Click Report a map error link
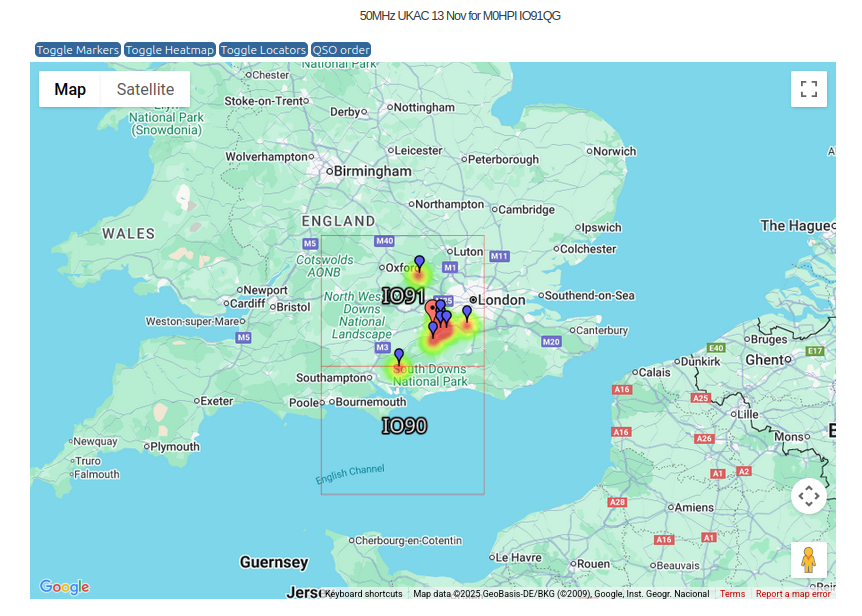The width and height of the screenshot is (862, 616). (x=792, y=594)
